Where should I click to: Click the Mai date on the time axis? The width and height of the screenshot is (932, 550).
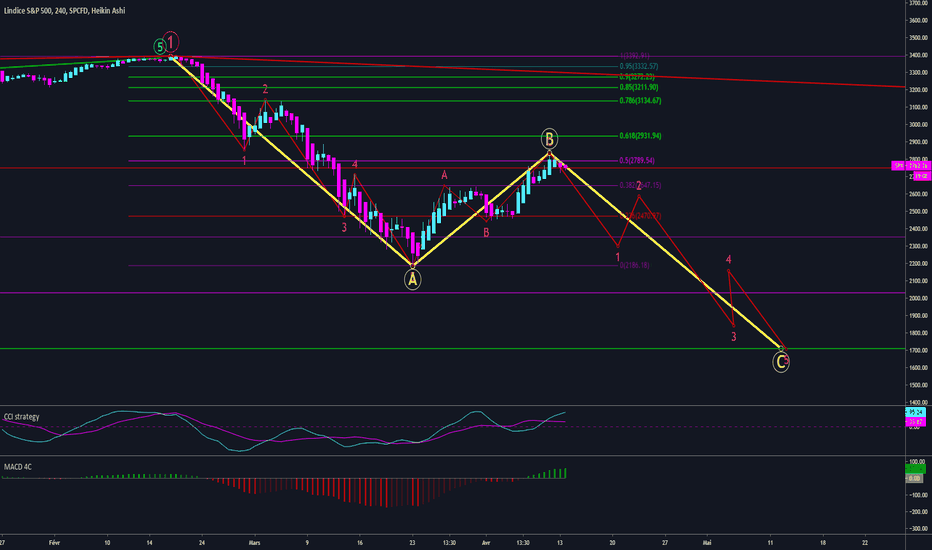707,543
